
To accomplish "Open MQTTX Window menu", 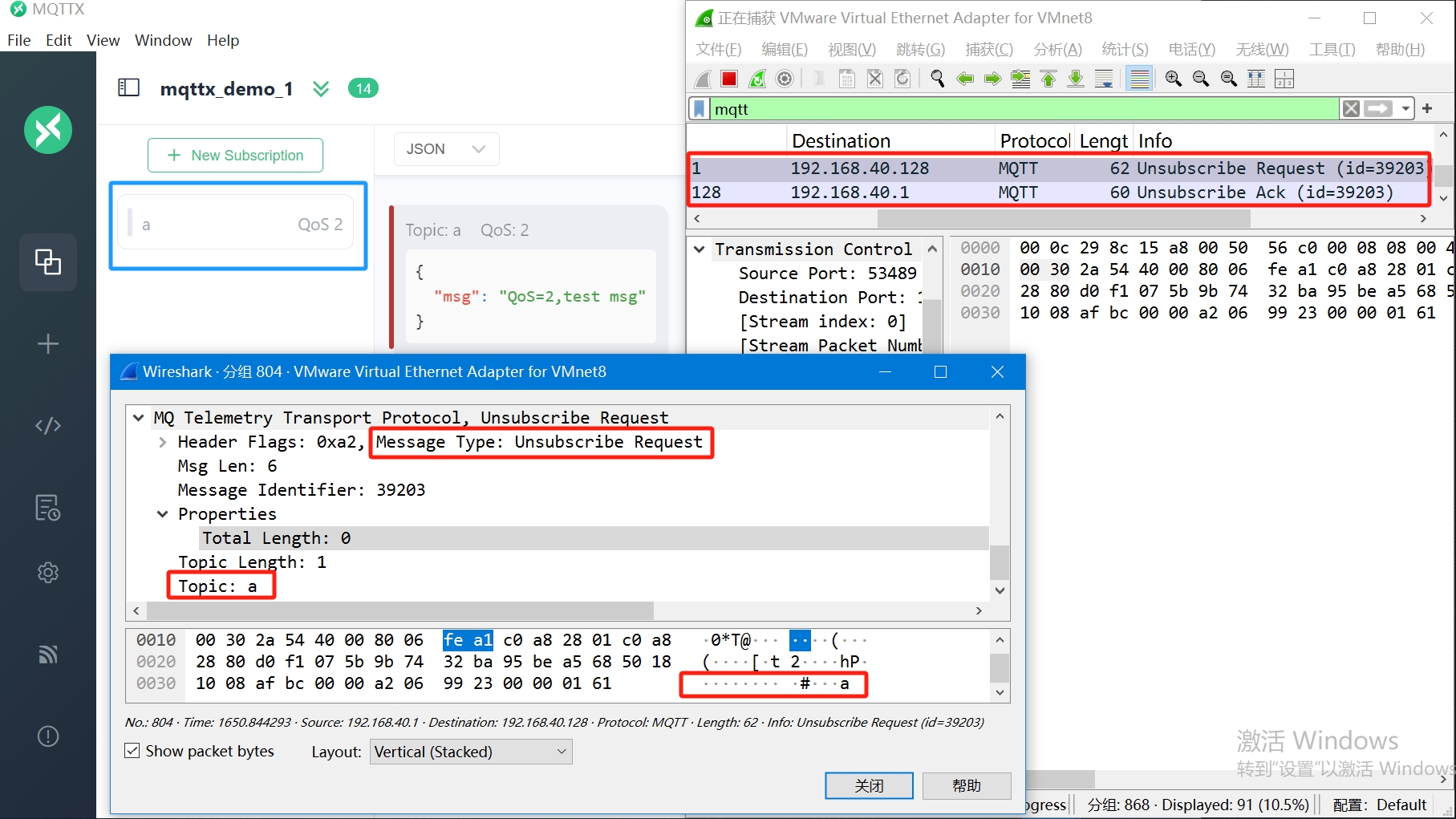I will 164,40.
